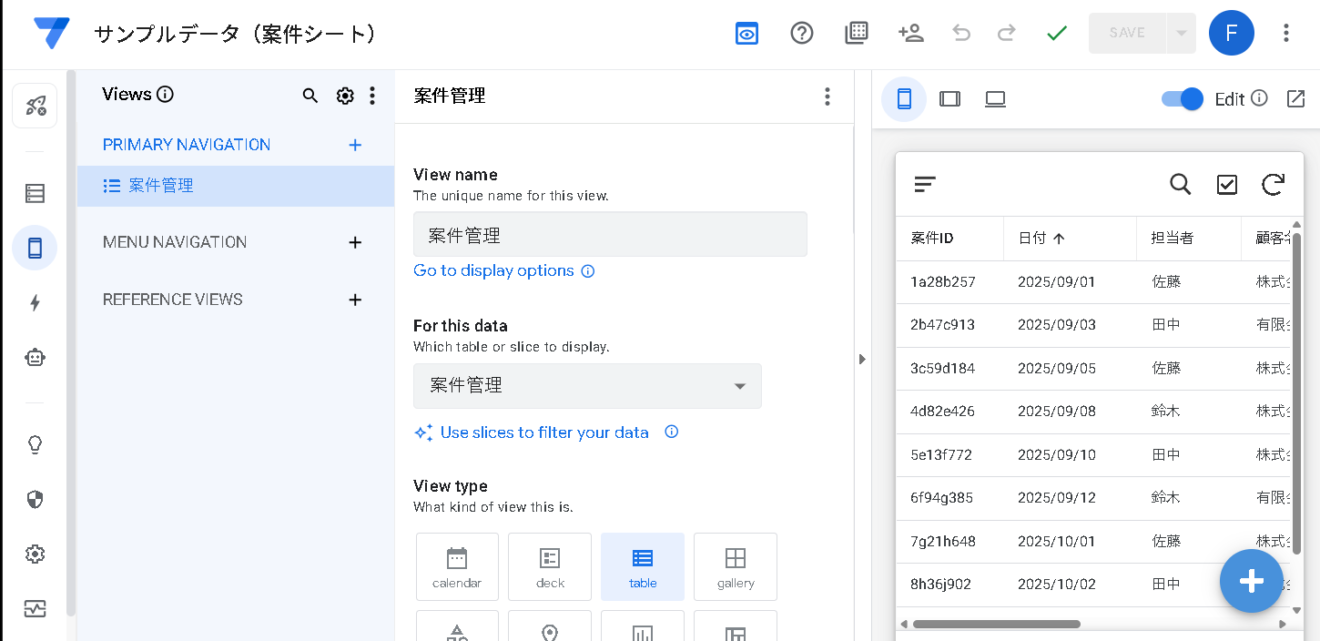Select the tablet preview mode
The height and width of the screenshot is (641, 1320).
tap(949, 98)
